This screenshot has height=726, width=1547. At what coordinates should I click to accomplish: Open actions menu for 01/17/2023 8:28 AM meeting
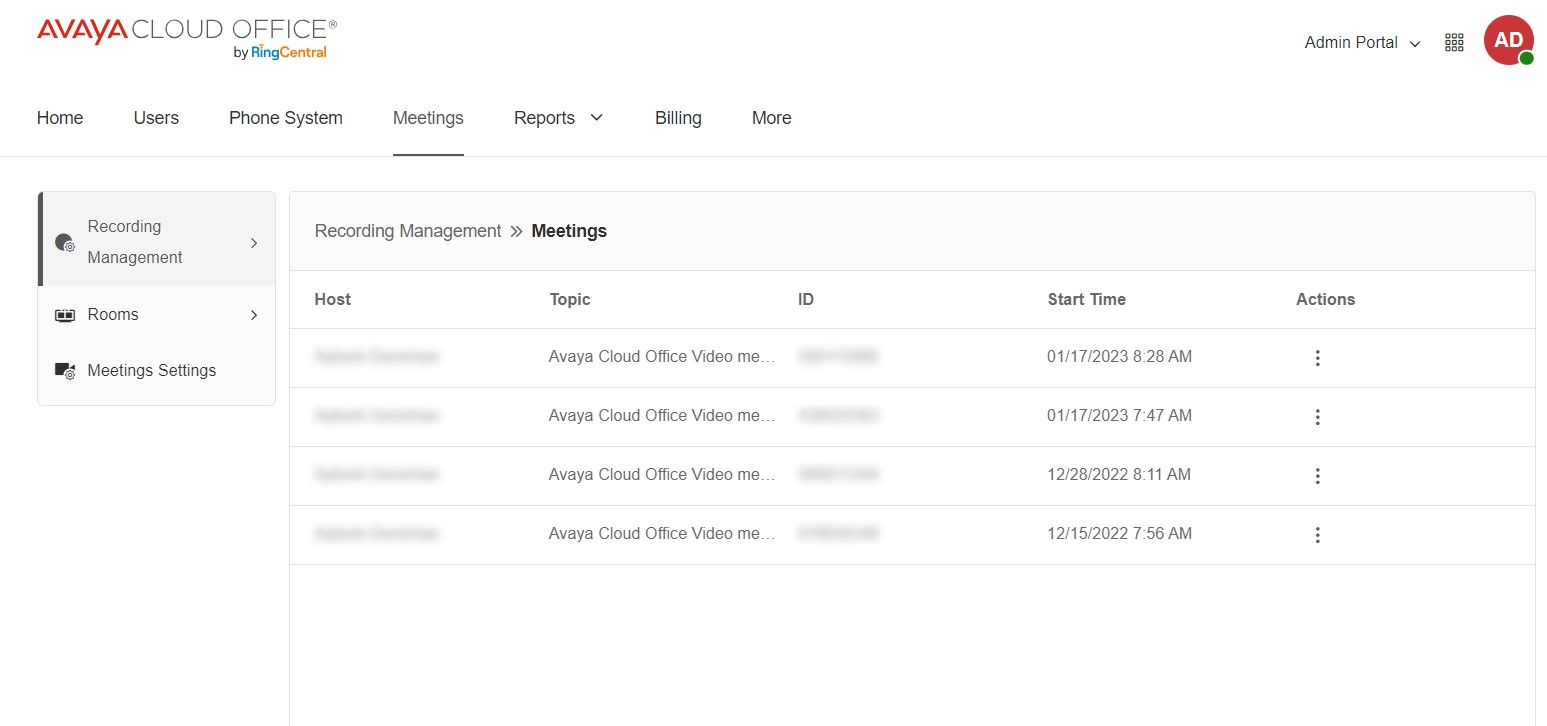(1317, 358)
